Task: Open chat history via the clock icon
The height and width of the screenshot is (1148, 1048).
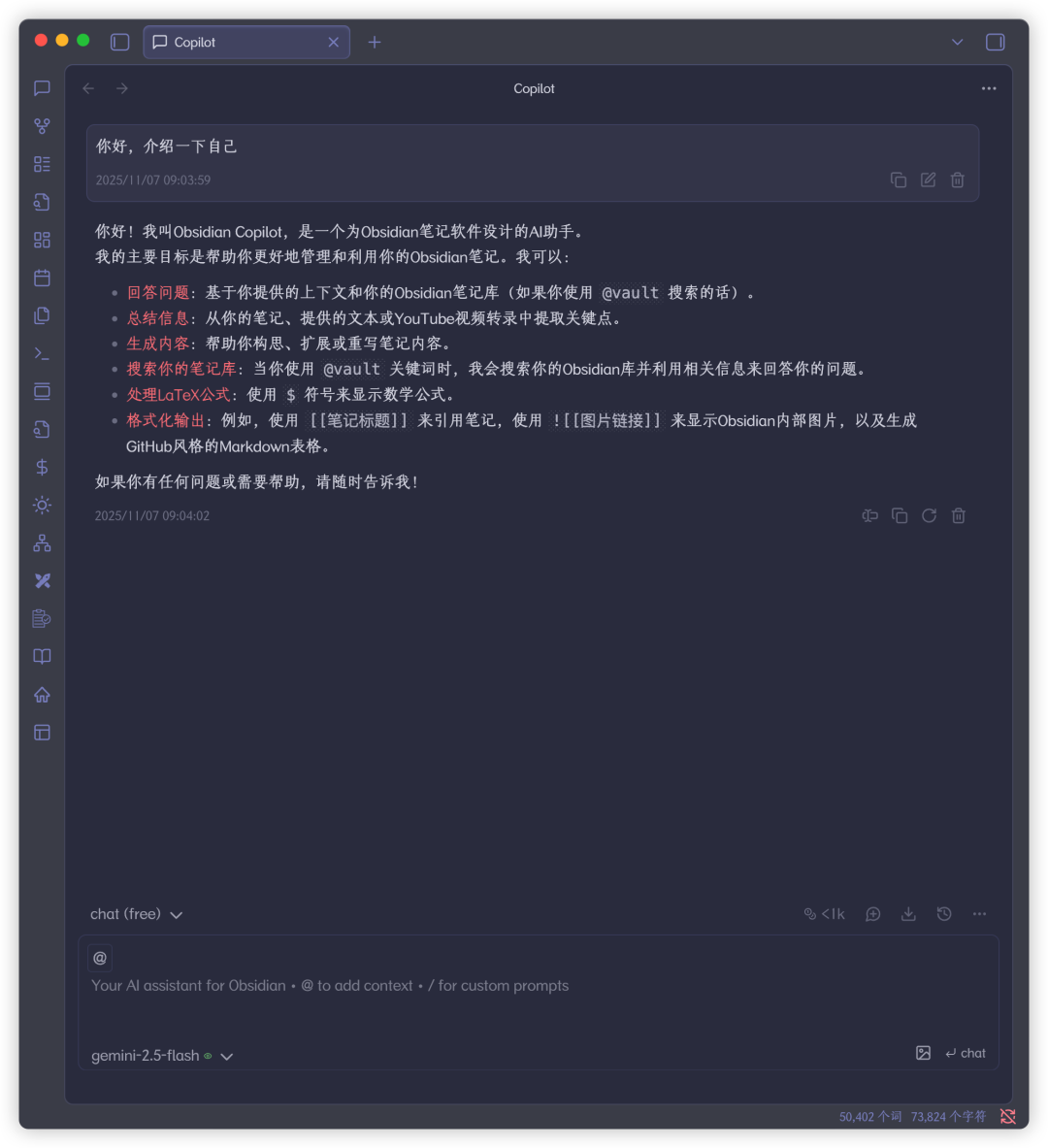Action: [x=943, y=913]
